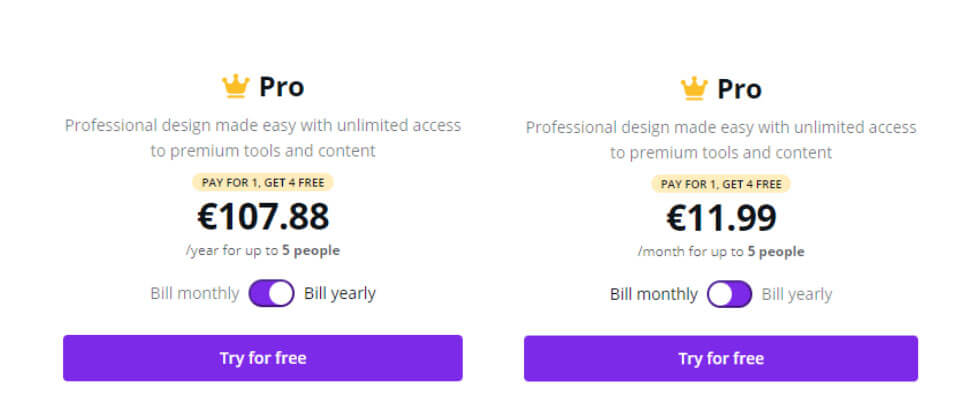Viewport: 977px width, 402px height.
Task: Click the crown icon on the monthly Pro card
Action: (694, 88)
